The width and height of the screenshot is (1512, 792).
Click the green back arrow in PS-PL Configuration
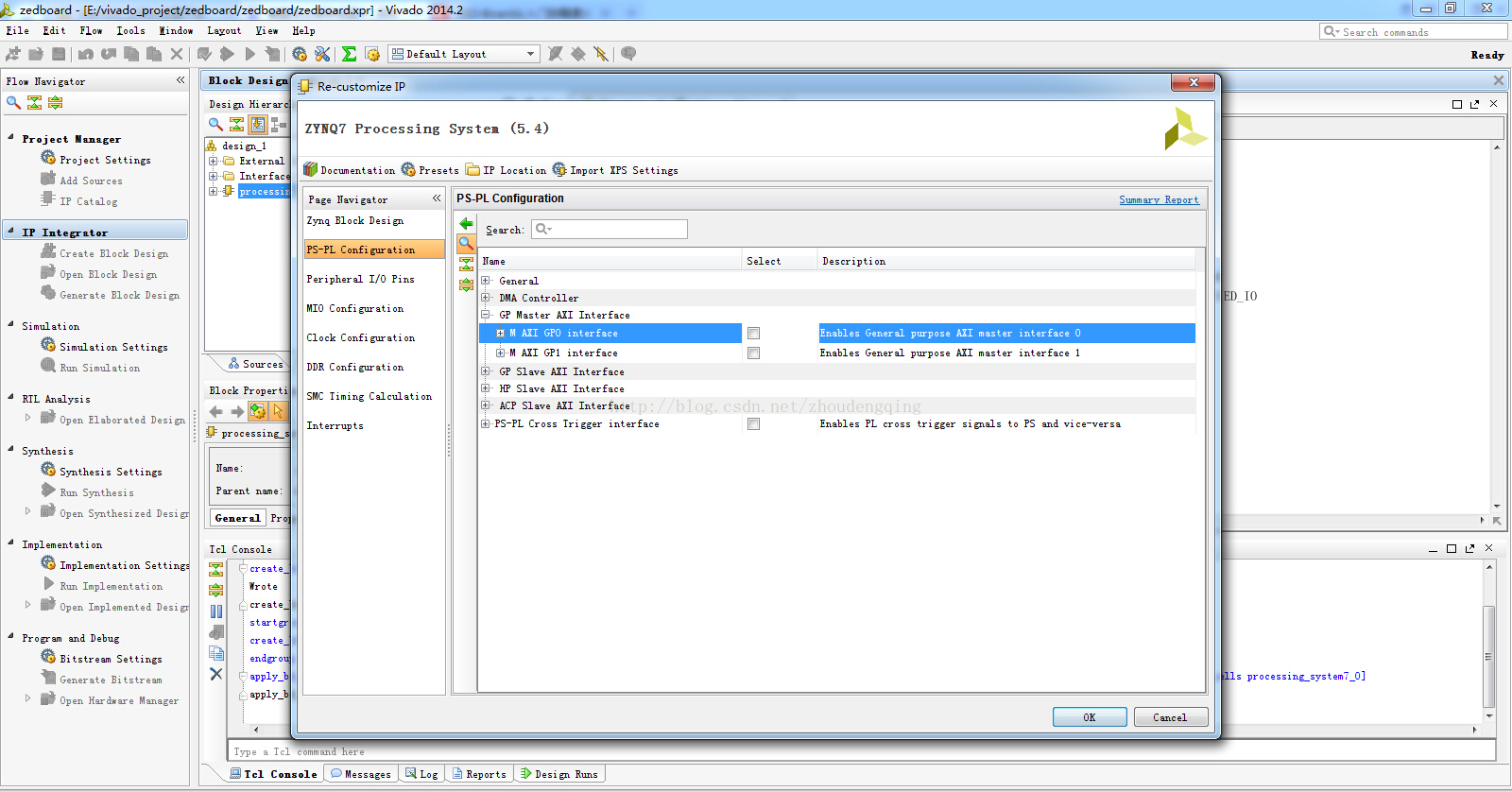tap(466, 224)
